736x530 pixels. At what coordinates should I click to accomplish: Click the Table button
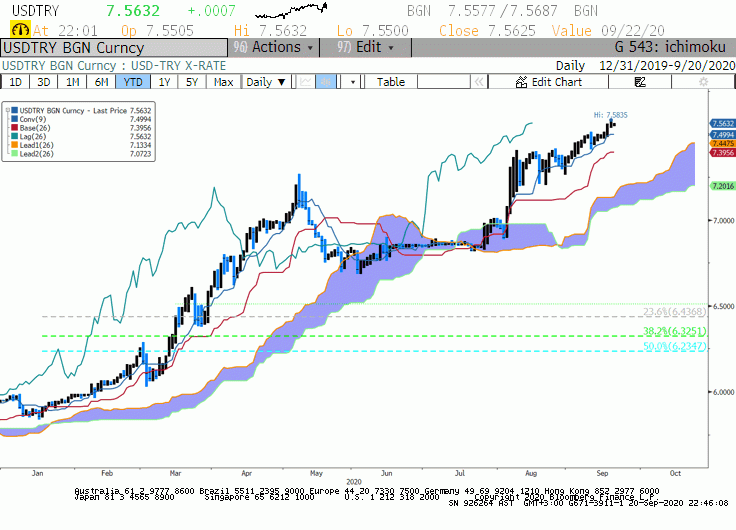tap(391, 82)
